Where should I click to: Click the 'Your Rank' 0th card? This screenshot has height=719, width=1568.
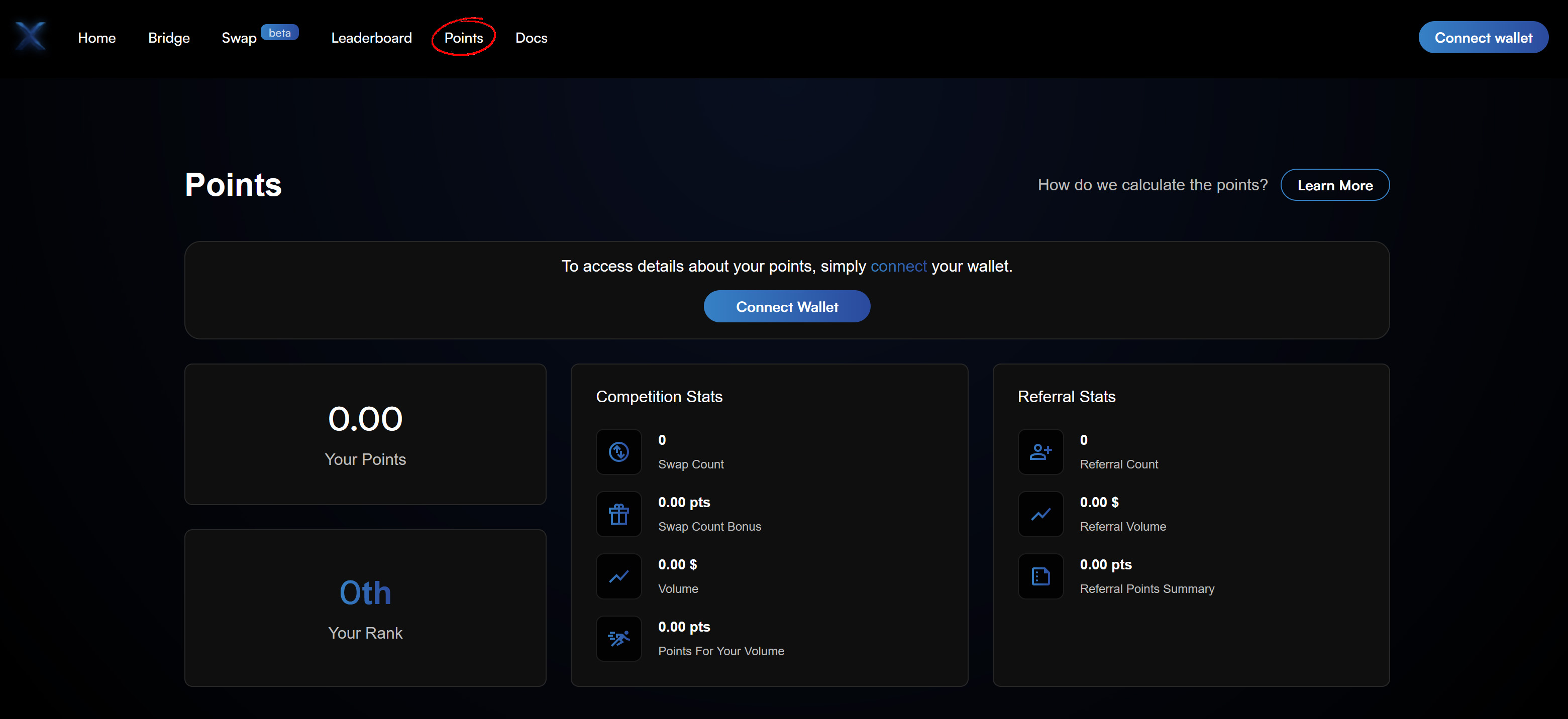click(x=365, y=608)
